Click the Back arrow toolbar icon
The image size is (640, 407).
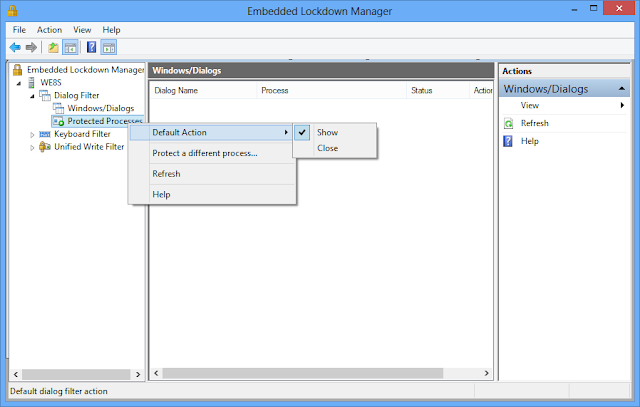pos(15,47)
